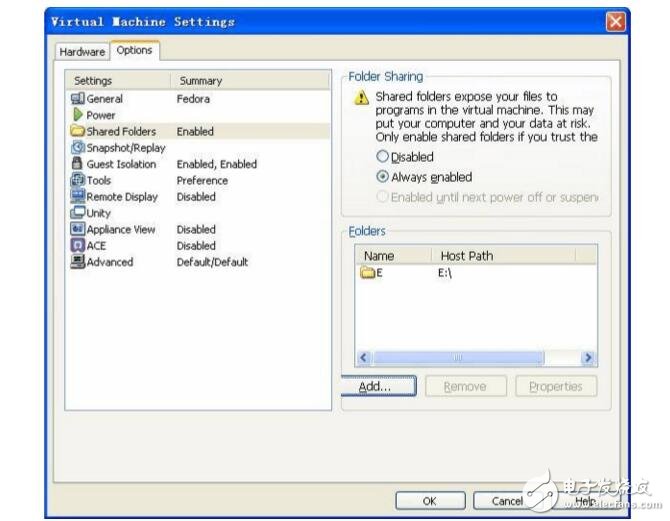The width and height of the screenshot is (670, 521).
Task: Select the Tools settings icon
Action: (x=77, y=181)
